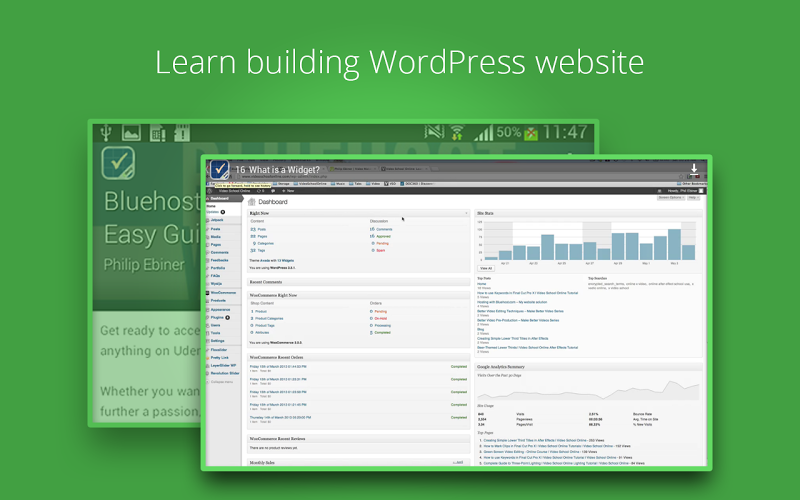Open Media in the WordPress sidebar
The height and width of the screenshot is (500, 800).
[215, 237]
